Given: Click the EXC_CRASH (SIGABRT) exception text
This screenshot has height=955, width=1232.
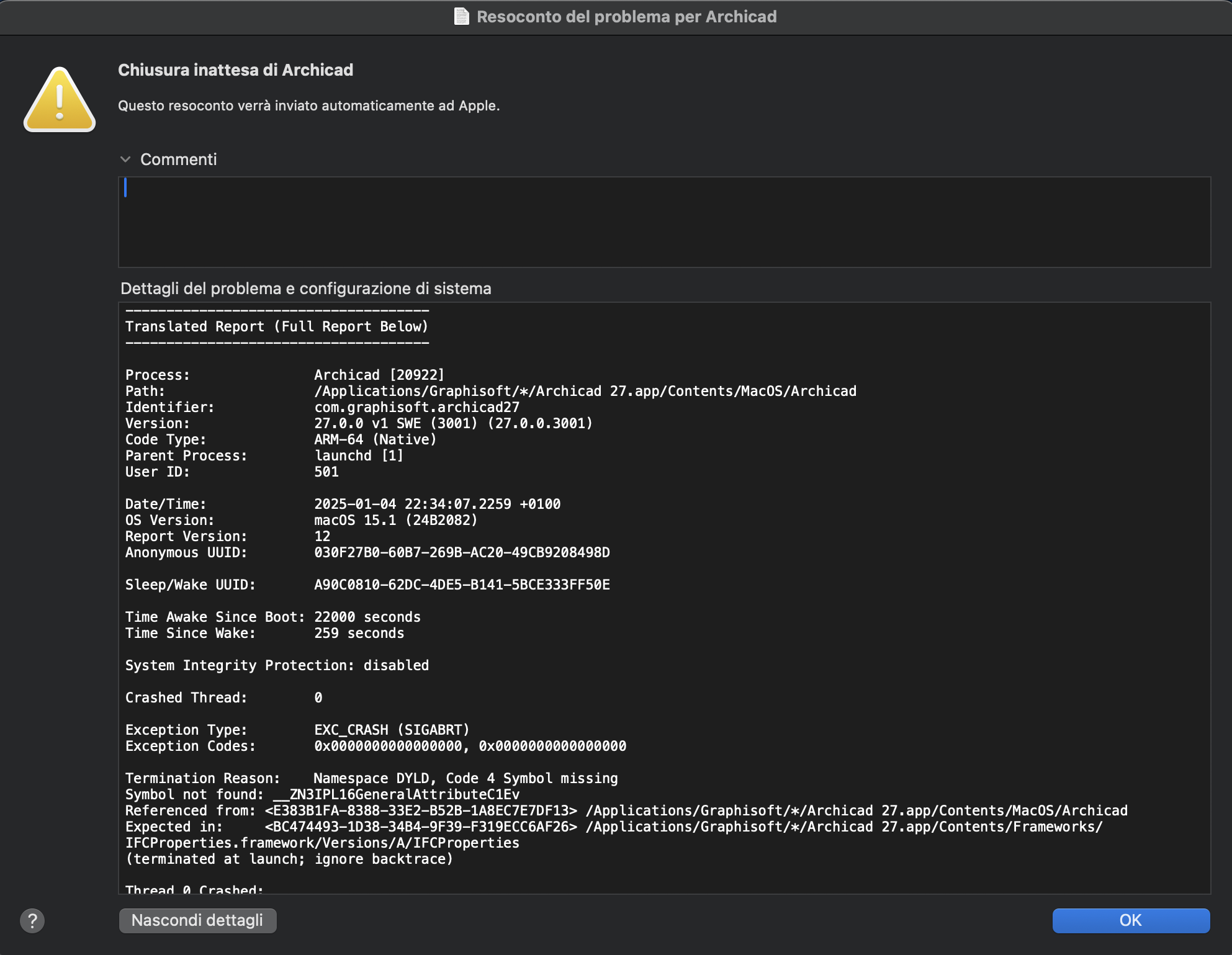Looking at the screenshot, I should point(392,730).
